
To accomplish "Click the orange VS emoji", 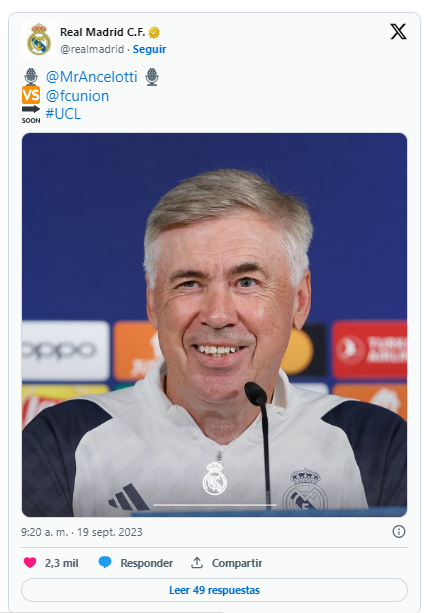I will tap(31, 95).
